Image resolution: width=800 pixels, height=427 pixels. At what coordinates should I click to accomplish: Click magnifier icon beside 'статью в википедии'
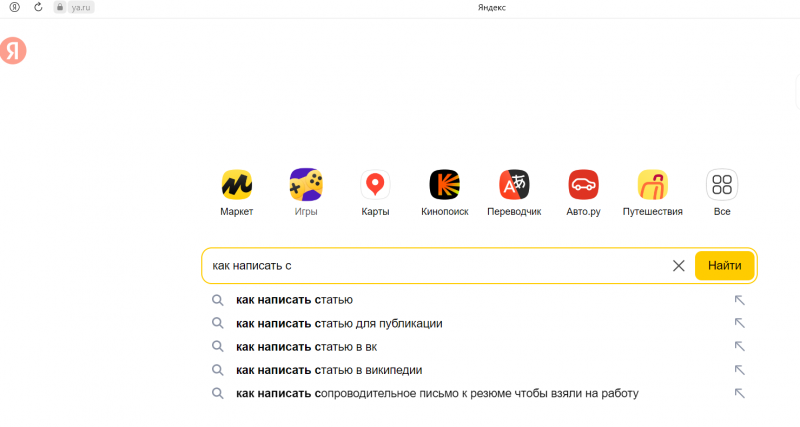(218, 370)
